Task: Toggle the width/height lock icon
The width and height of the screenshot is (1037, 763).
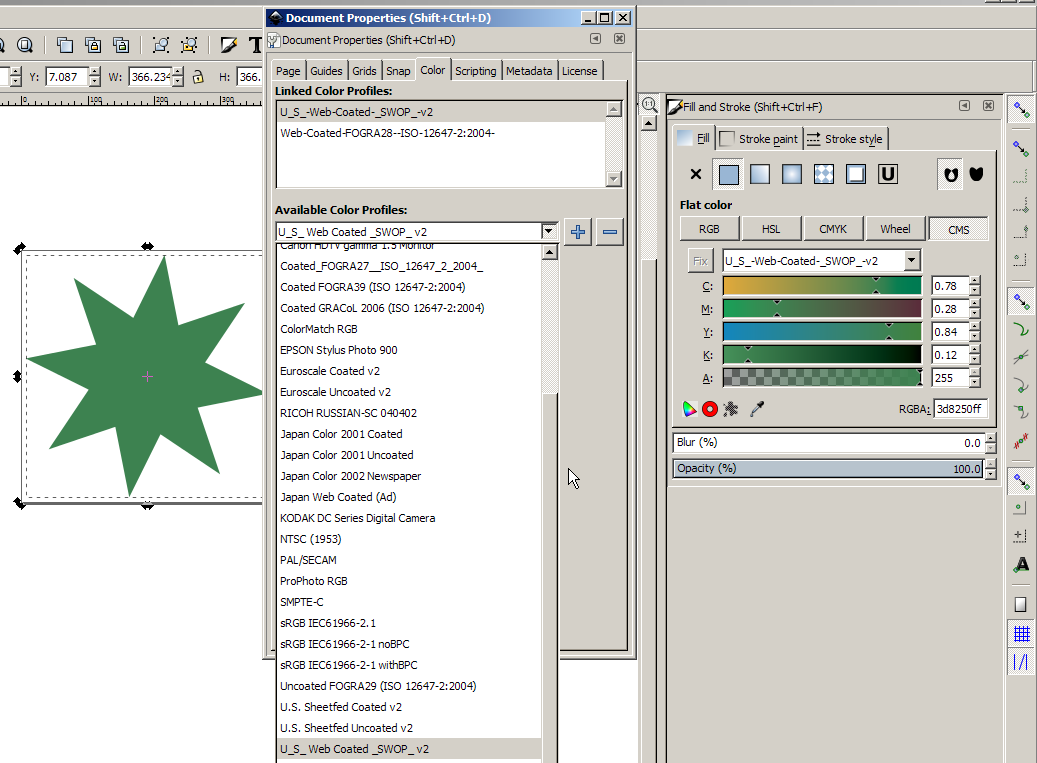Action: (198, 77)
